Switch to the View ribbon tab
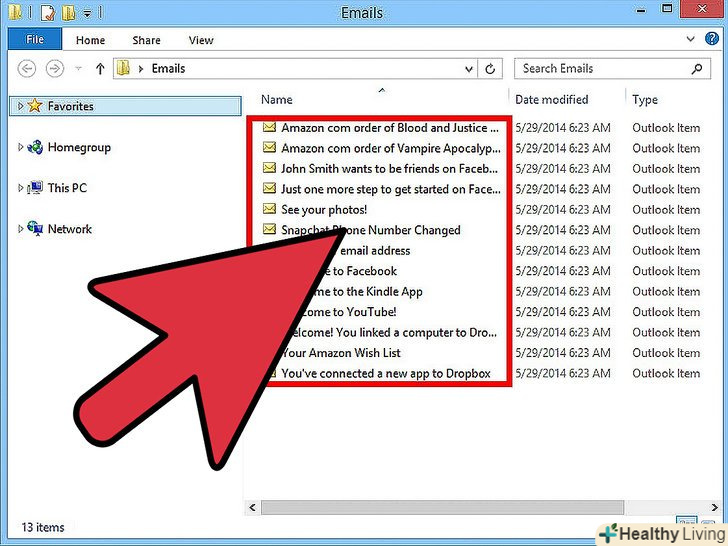Screen dimensions: 728x546 [x=201, y=40]
